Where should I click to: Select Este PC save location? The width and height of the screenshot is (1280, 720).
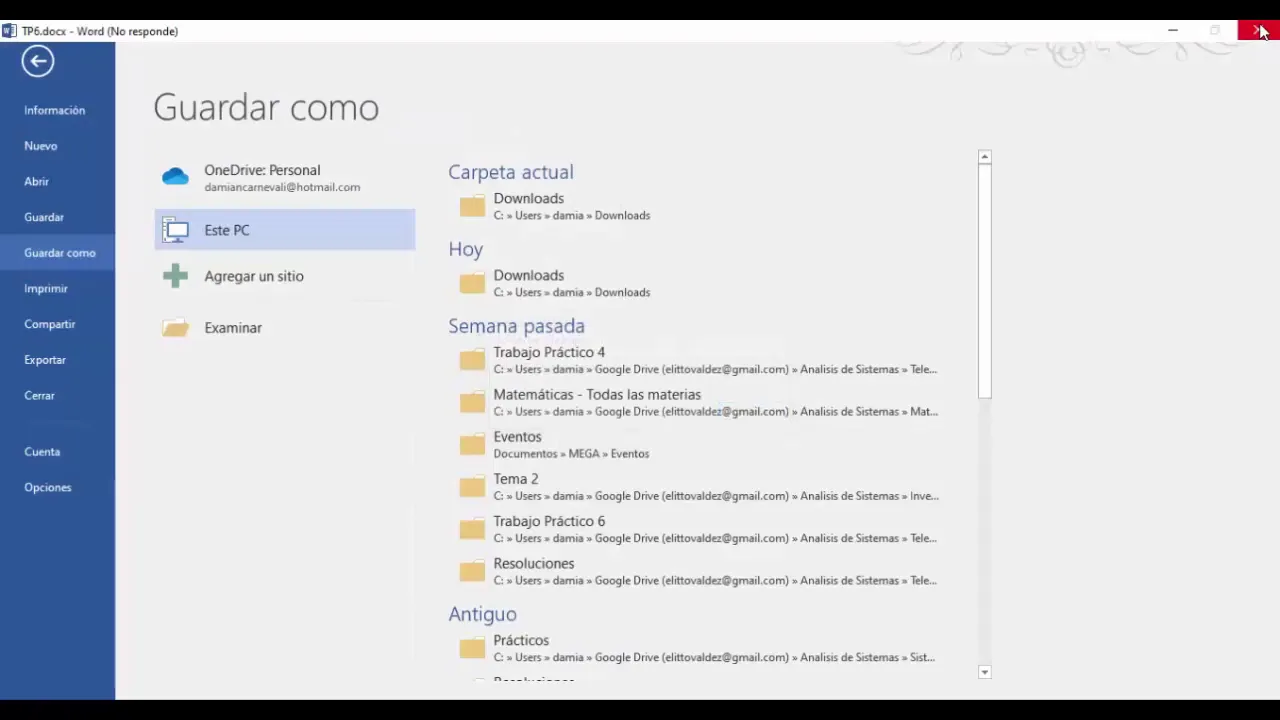point(285,230)
